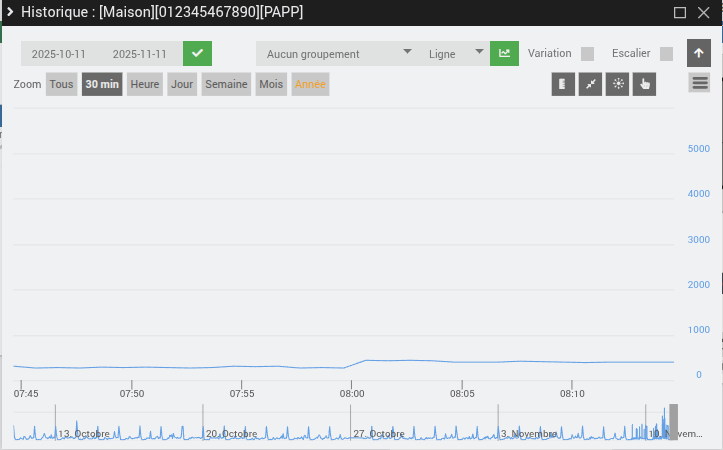Open the Aucun groupement dropdown

tap(339, 53)
